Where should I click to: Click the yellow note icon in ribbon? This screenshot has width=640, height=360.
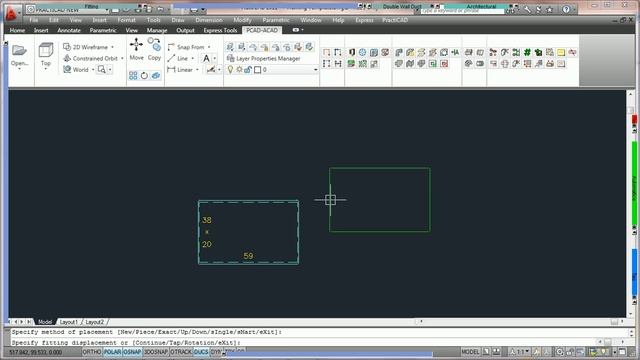561,52
